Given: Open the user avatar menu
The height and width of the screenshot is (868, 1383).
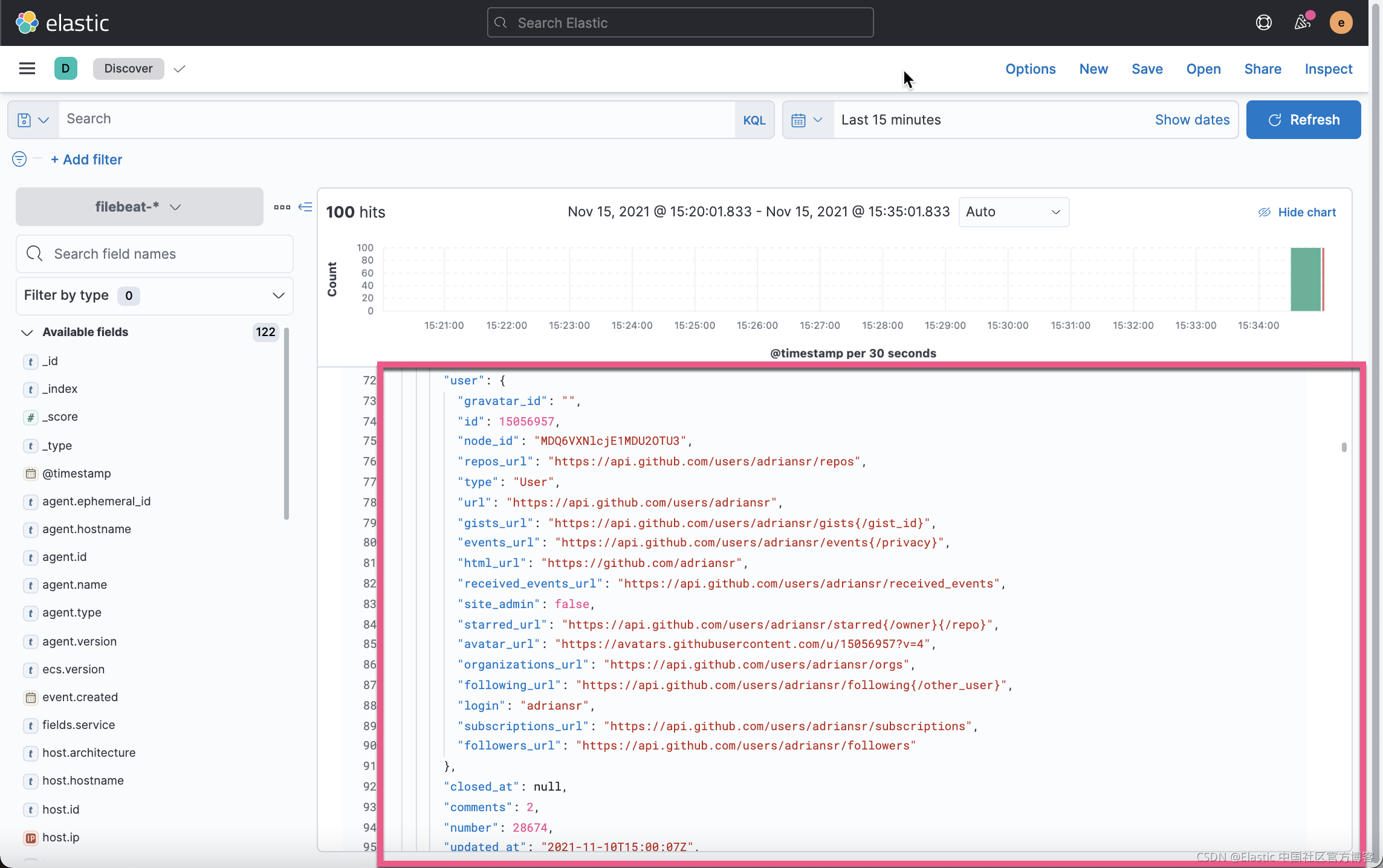Looking at the screenshot, I should coord(1341,22).
